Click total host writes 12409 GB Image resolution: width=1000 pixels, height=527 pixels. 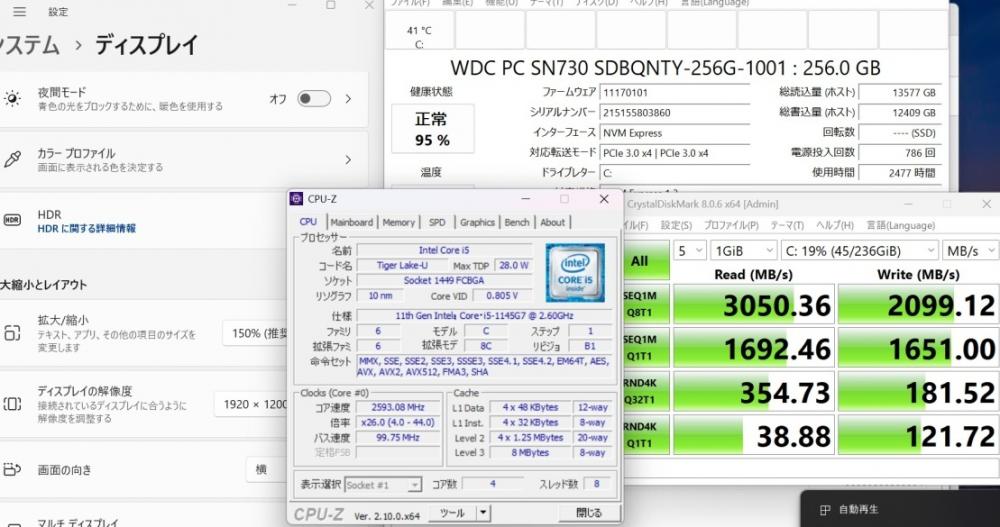tap(900, 113)
